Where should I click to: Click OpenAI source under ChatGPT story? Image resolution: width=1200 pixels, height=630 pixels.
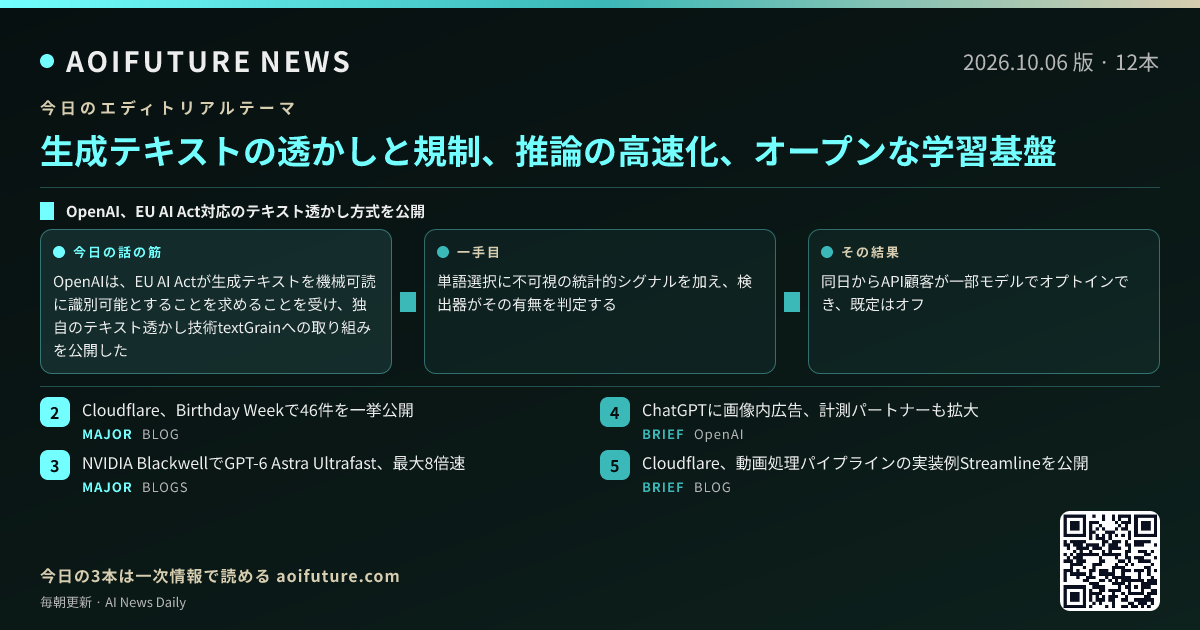tap(719, 435)
